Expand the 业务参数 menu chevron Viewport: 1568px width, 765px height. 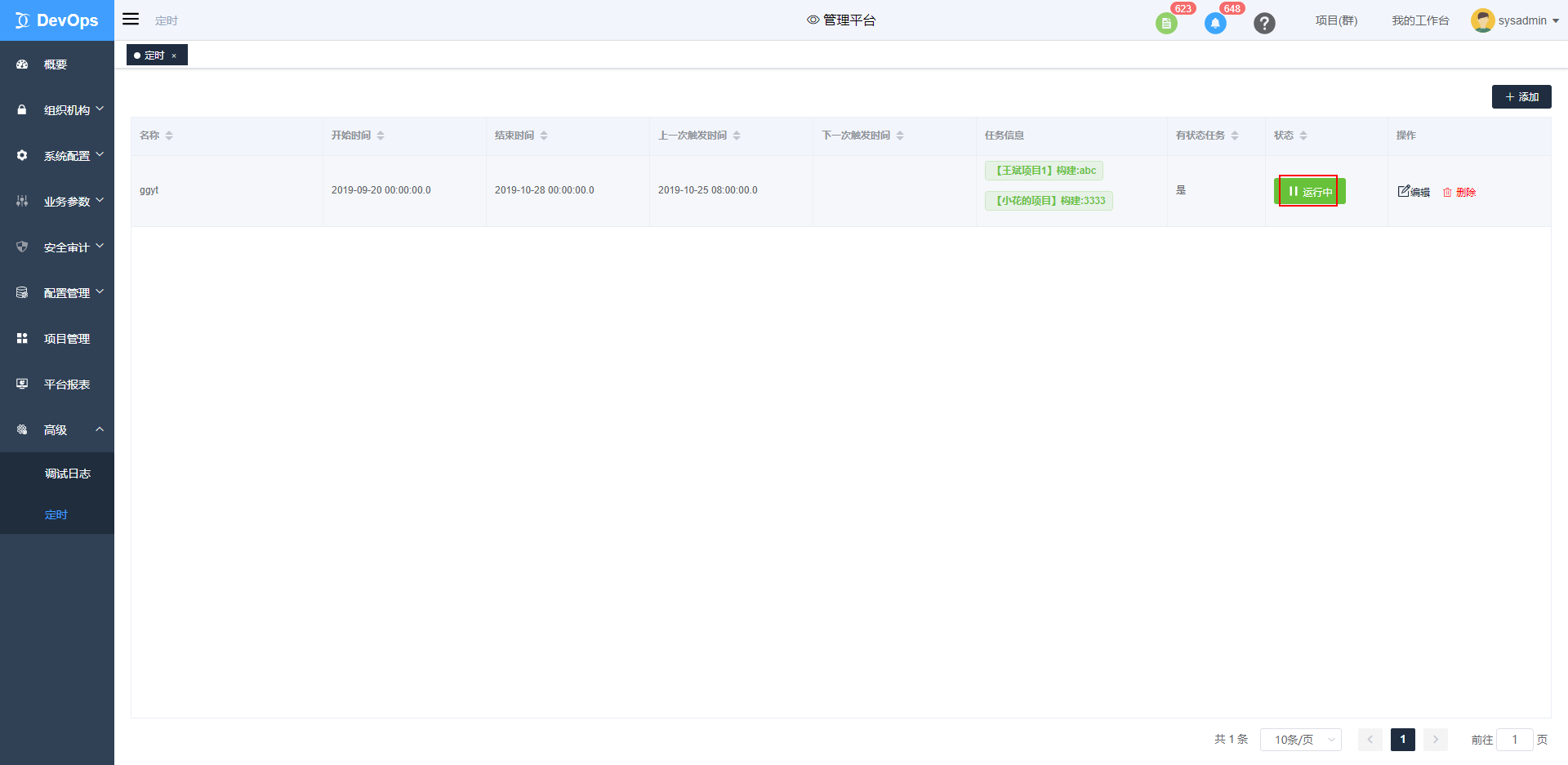click(100, 199)
